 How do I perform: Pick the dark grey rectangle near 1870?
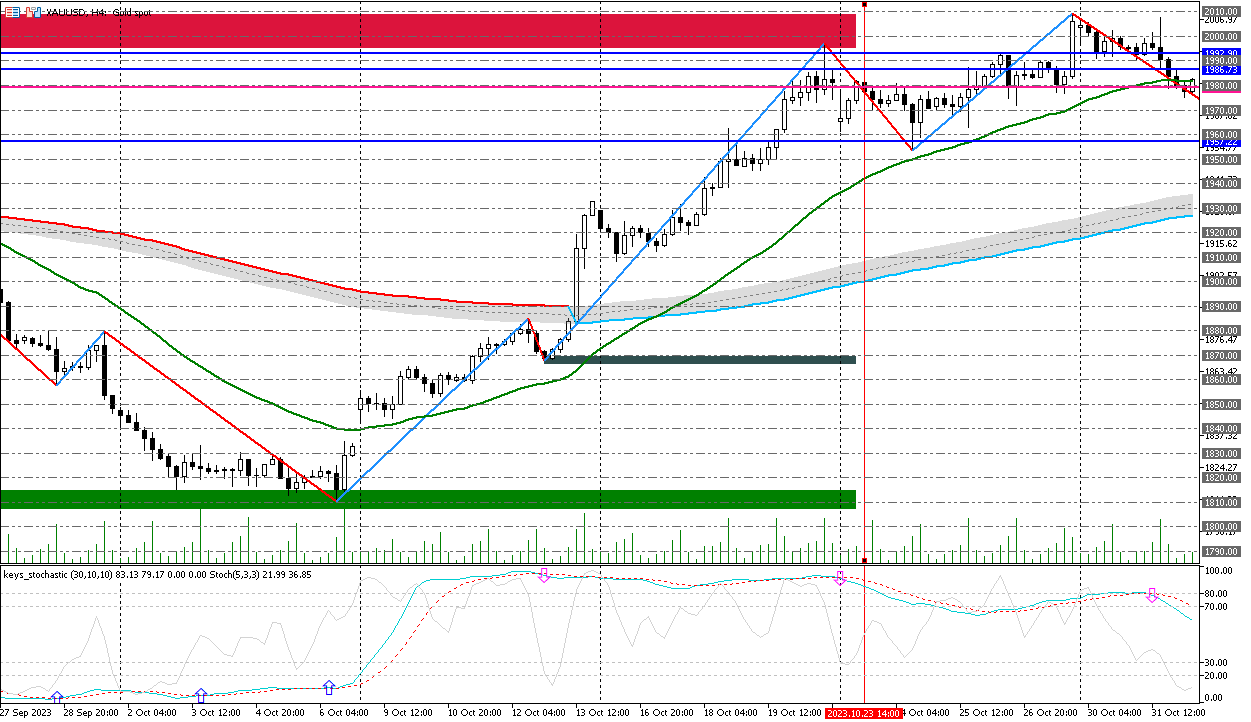coord(700,359)
